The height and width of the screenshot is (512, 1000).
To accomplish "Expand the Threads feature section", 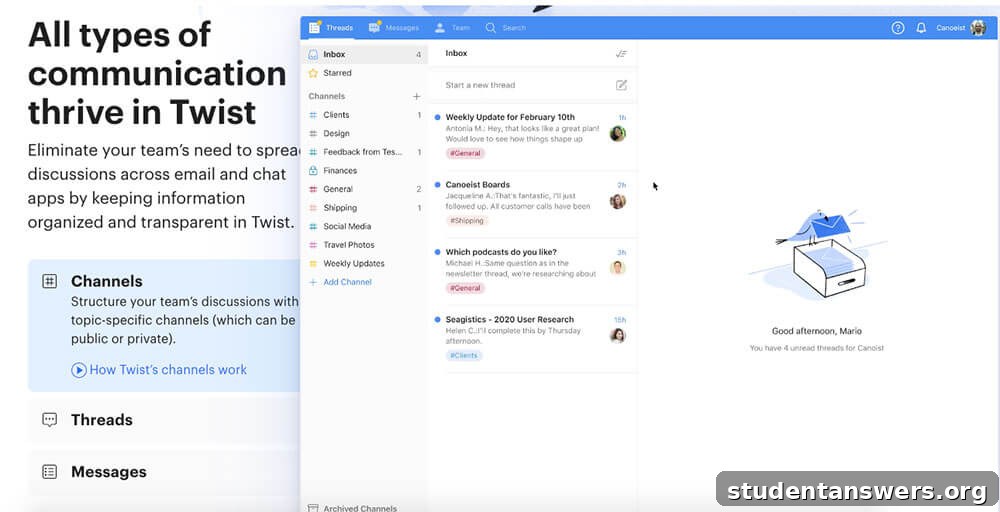I will point(164,420).
